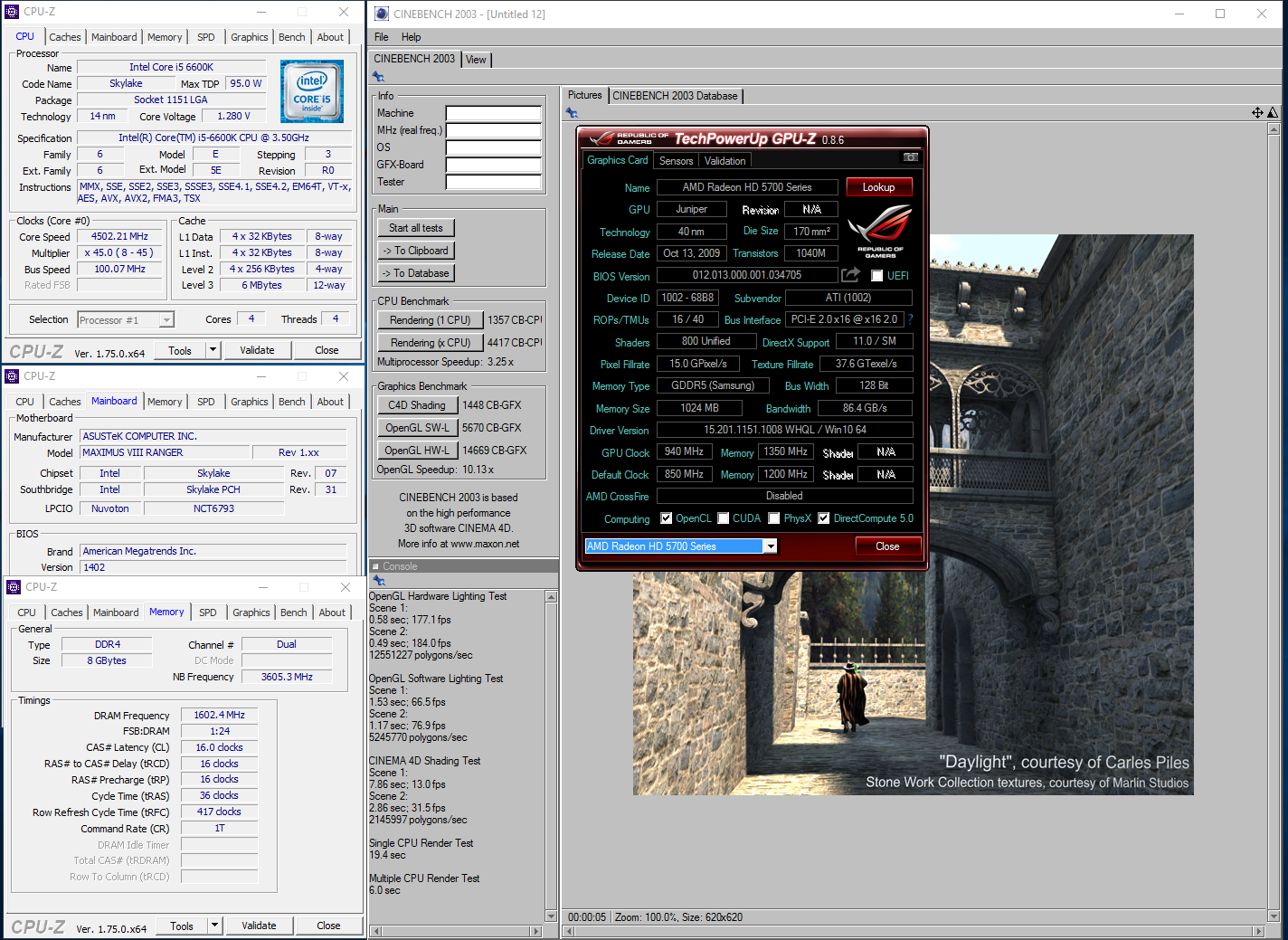Click the C4D Shading button

417,405
